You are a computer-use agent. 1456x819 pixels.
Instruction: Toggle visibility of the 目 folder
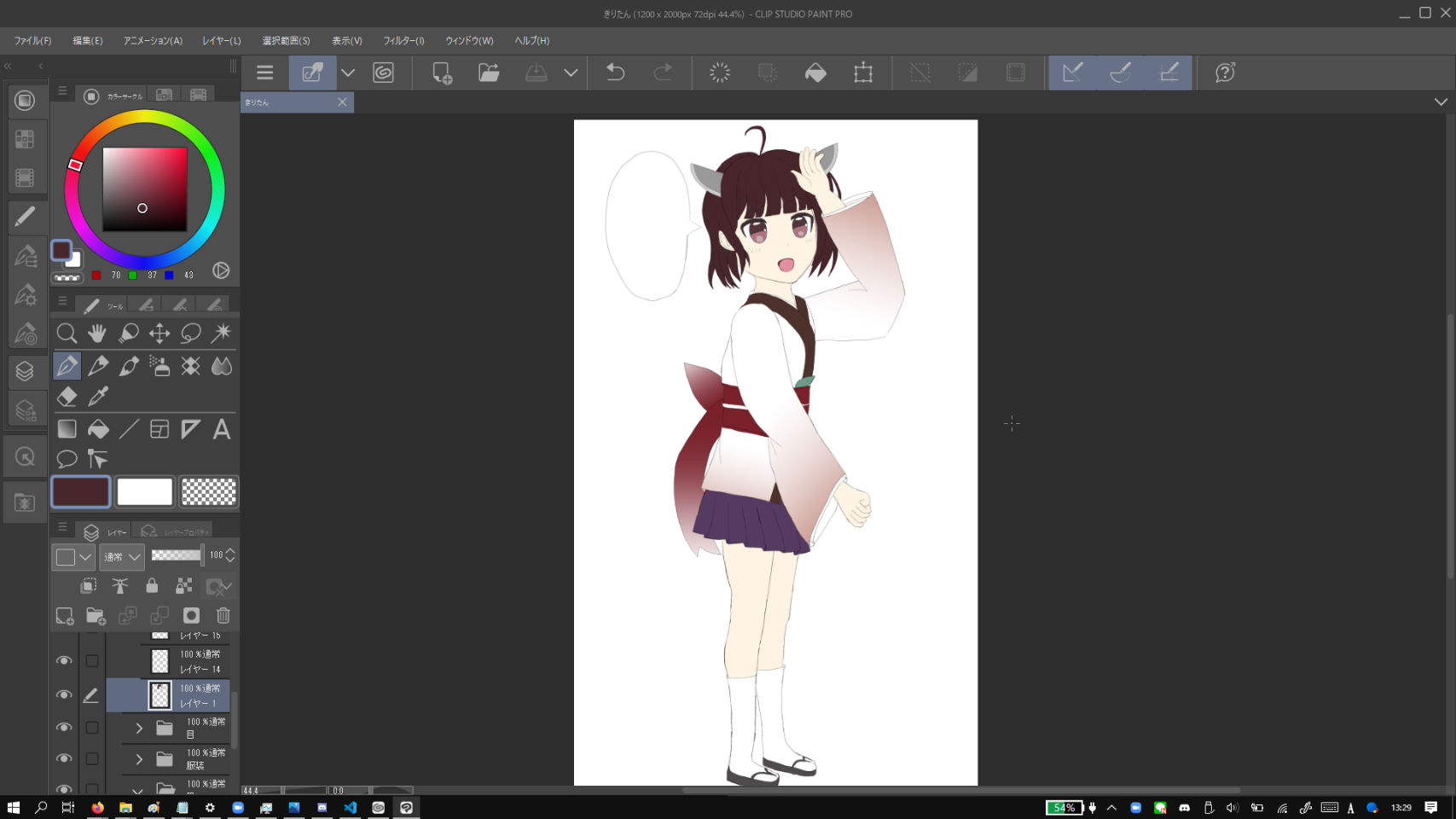[x=64, y=728]
